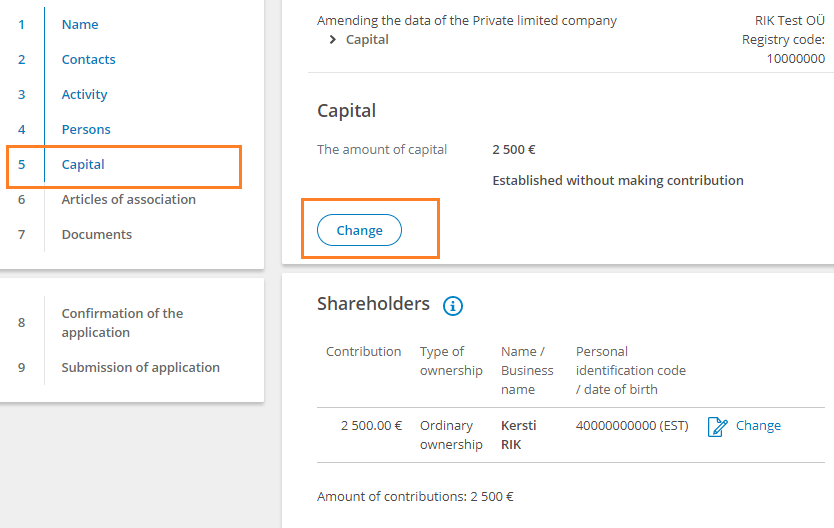Click the Change link for shareholder row

coord(758,425)
